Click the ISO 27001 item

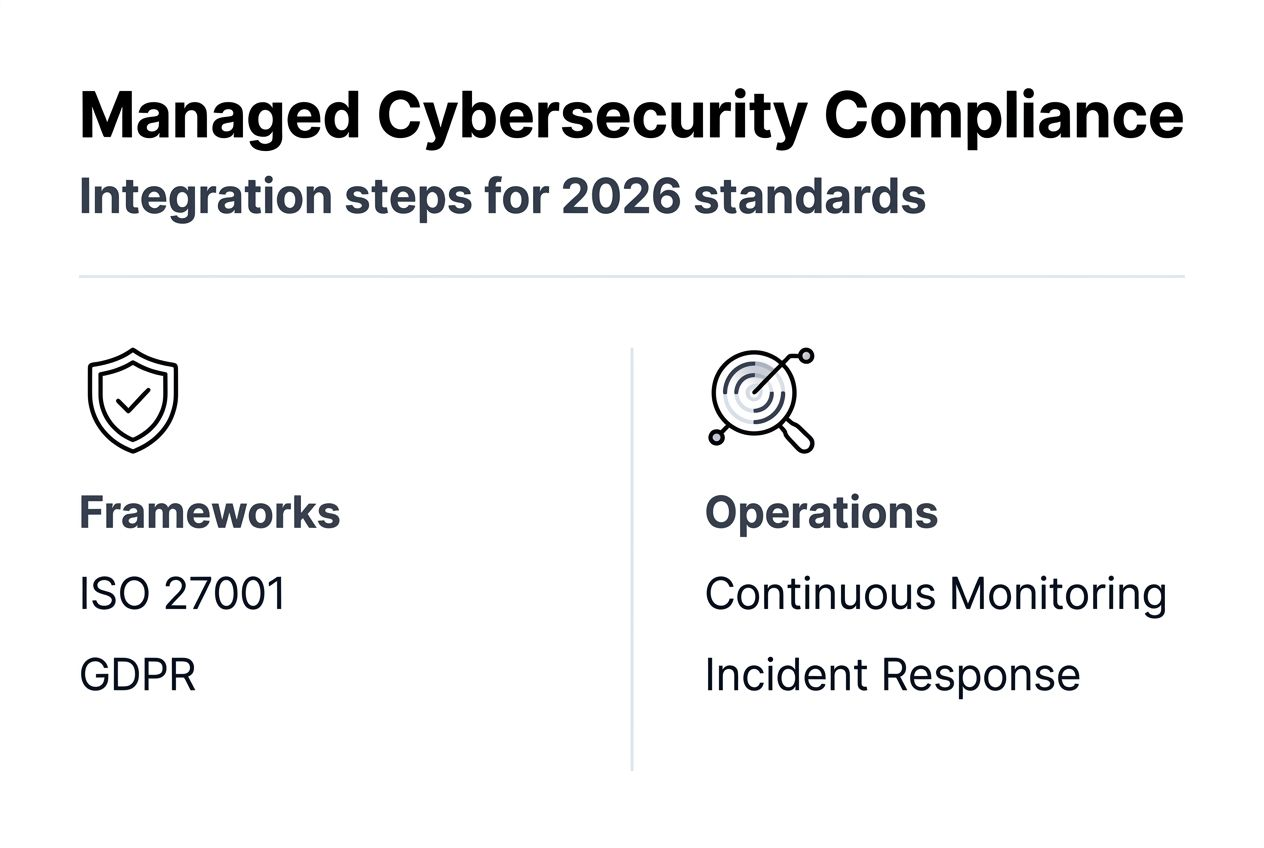[x=183, y=594]
